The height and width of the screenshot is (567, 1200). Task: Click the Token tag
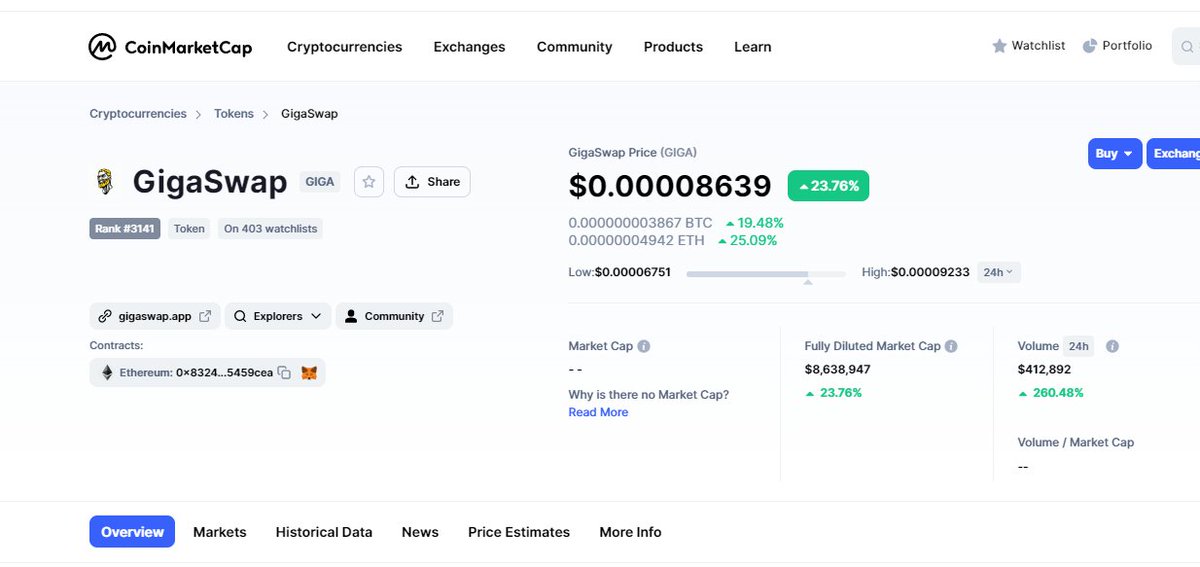coord(189,228)
